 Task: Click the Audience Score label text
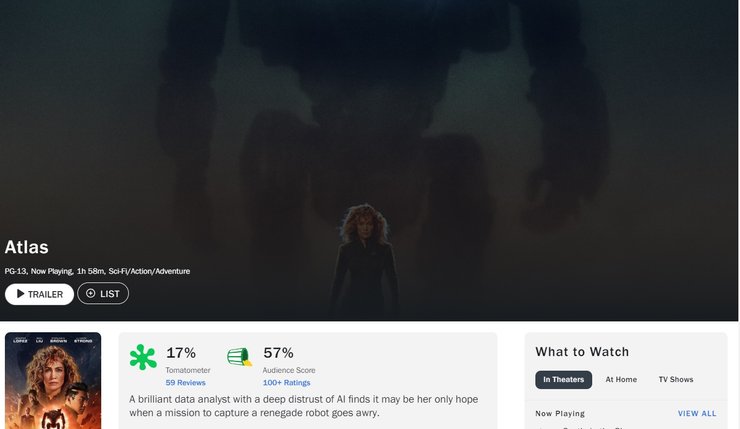pos(289,370)
